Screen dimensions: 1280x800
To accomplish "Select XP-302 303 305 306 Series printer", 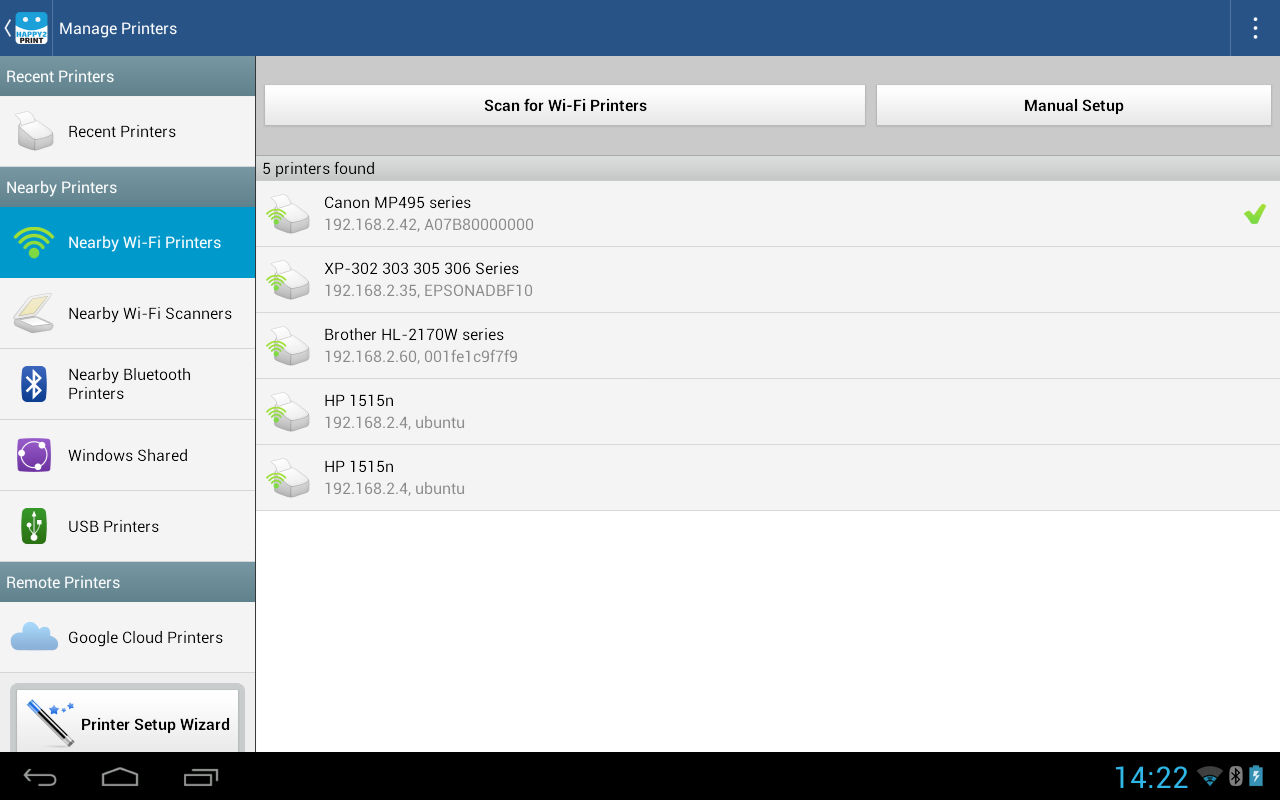I will tap(768, 280).
